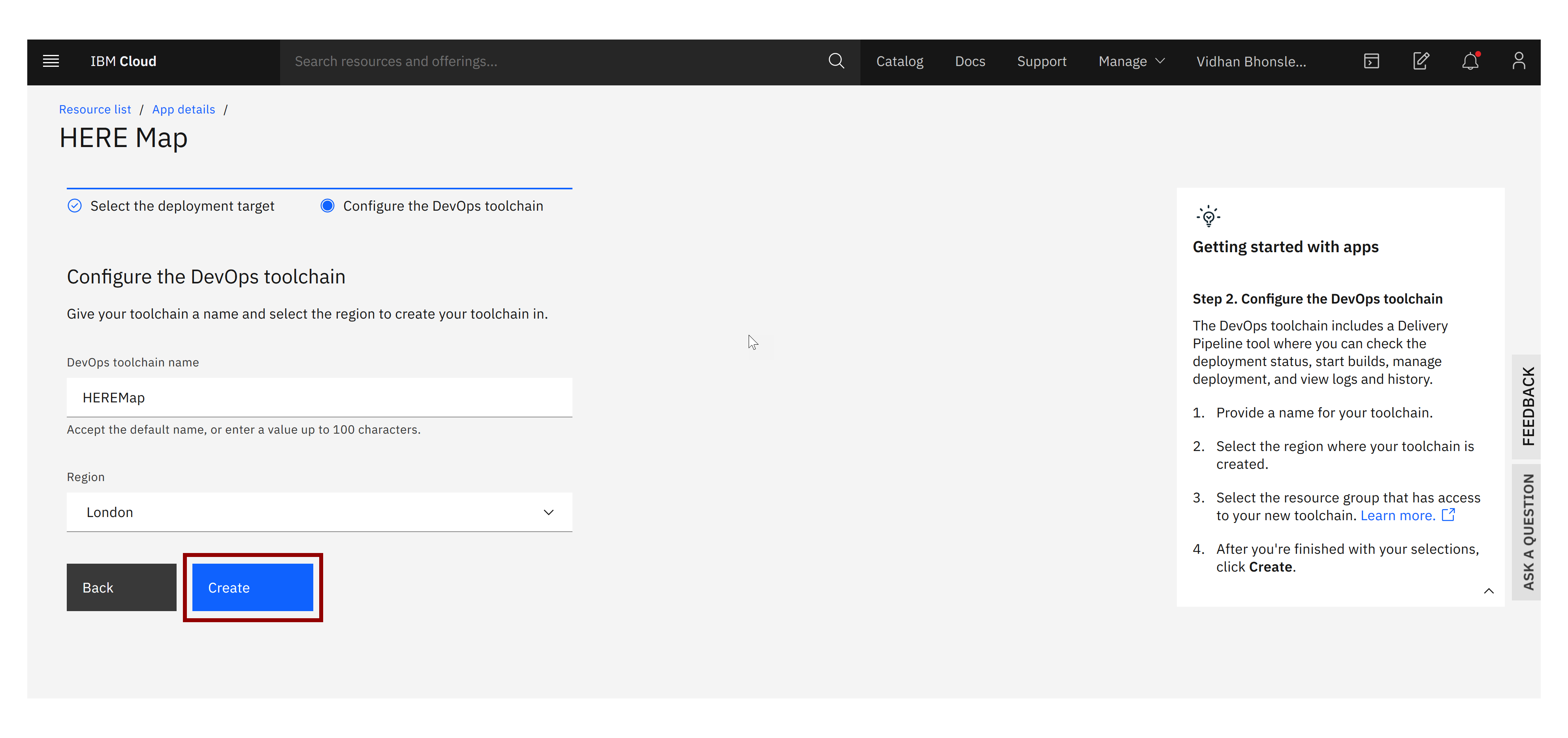This screenshot has width=1568, height=738.
Task: Select Configure the DevOps toolchain step
Action: (x=431, y=206)
